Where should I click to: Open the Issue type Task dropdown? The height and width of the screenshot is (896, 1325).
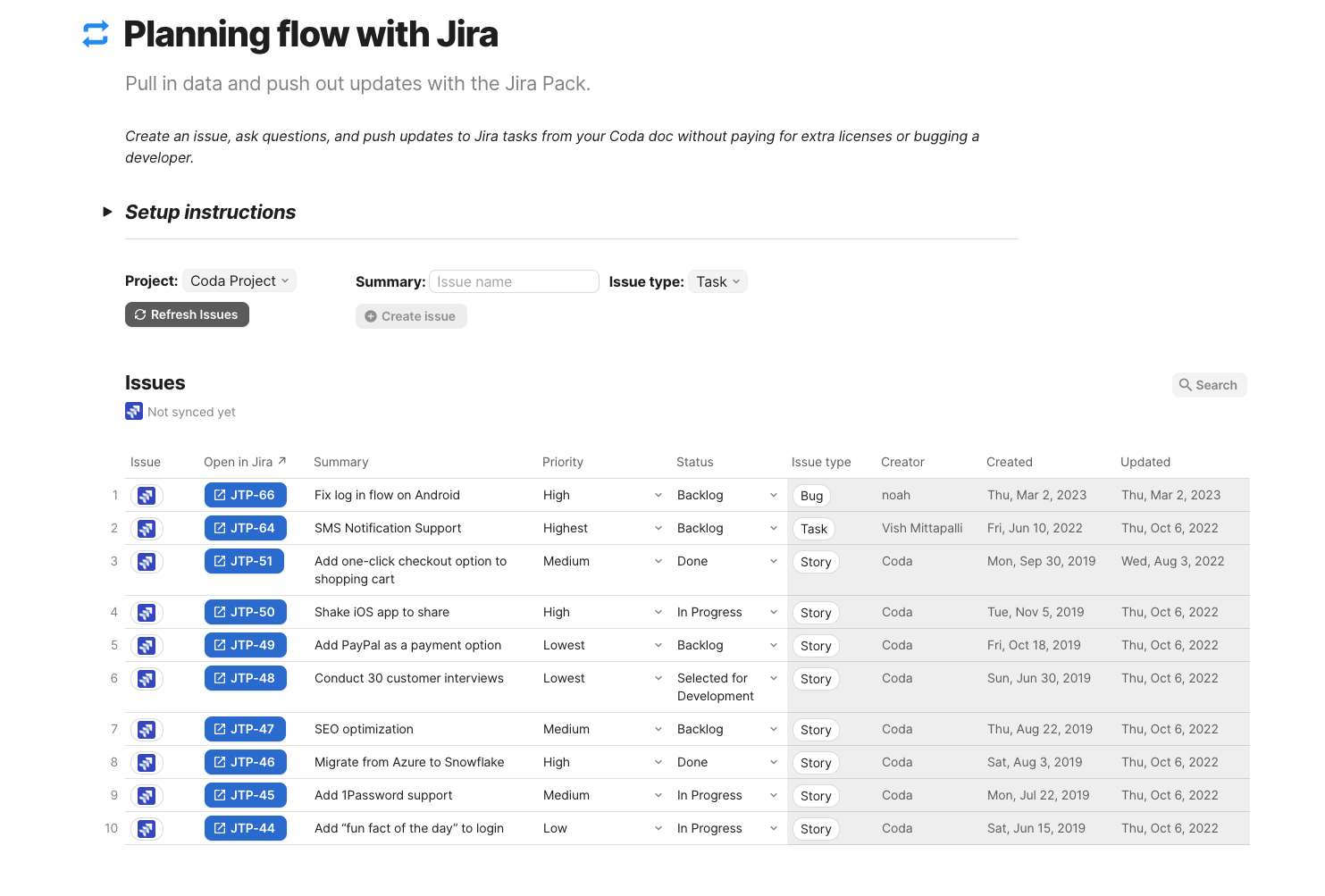pos(717,281)
